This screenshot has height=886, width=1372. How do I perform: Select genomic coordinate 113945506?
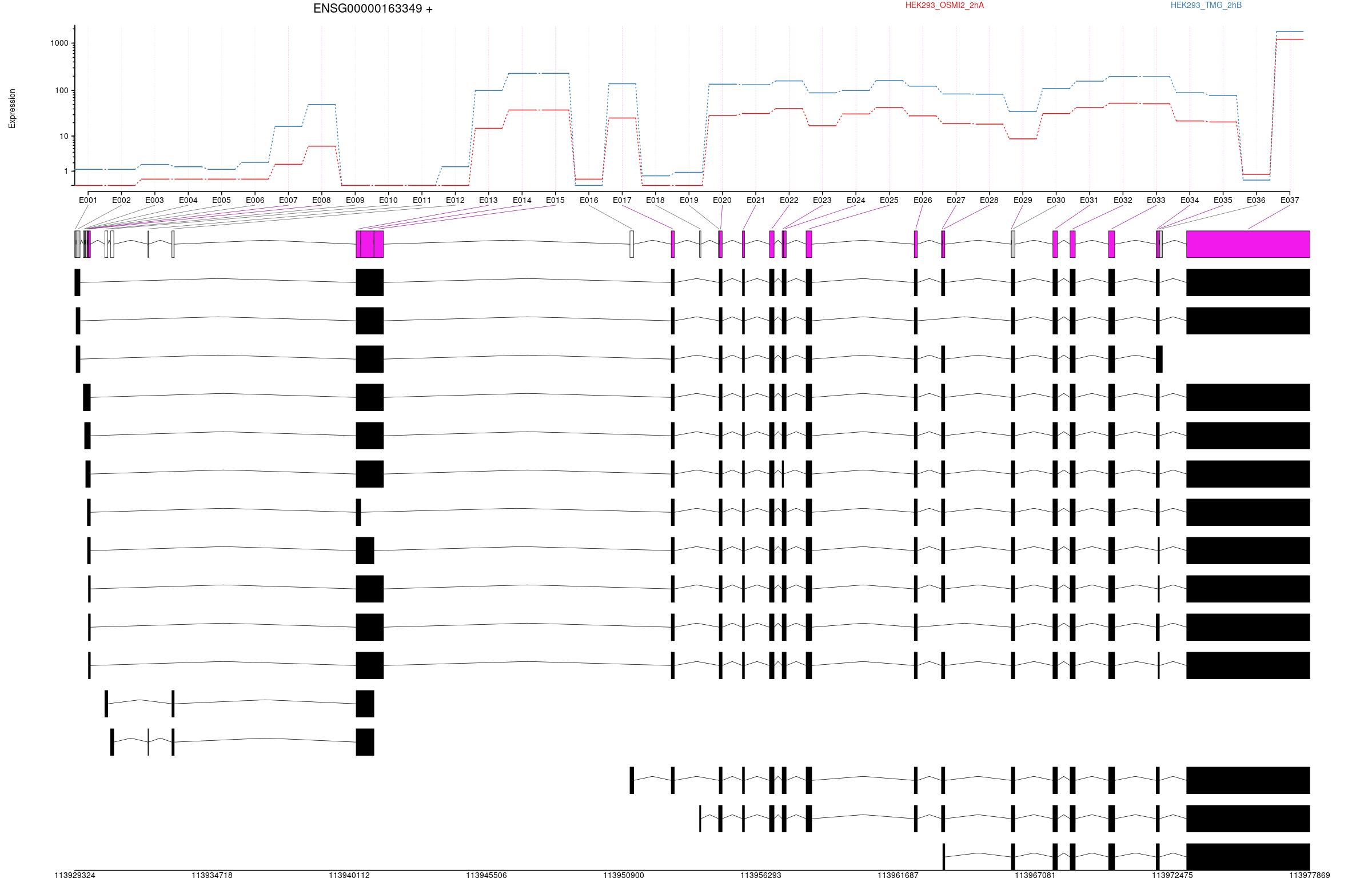point(486,875)
